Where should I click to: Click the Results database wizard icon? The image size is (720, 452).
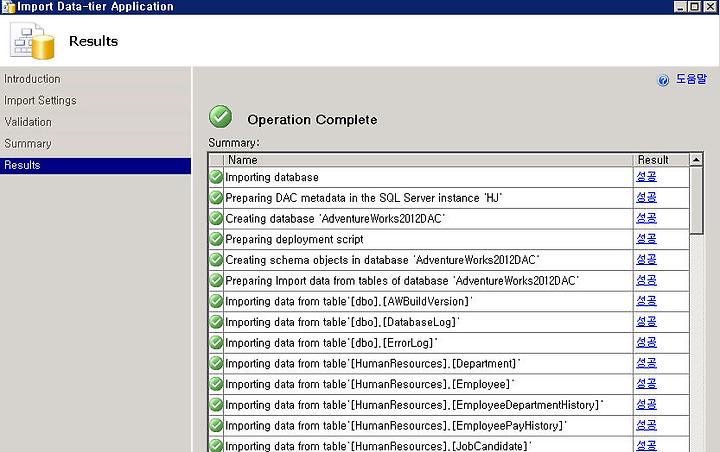click(x=32, y=42)
